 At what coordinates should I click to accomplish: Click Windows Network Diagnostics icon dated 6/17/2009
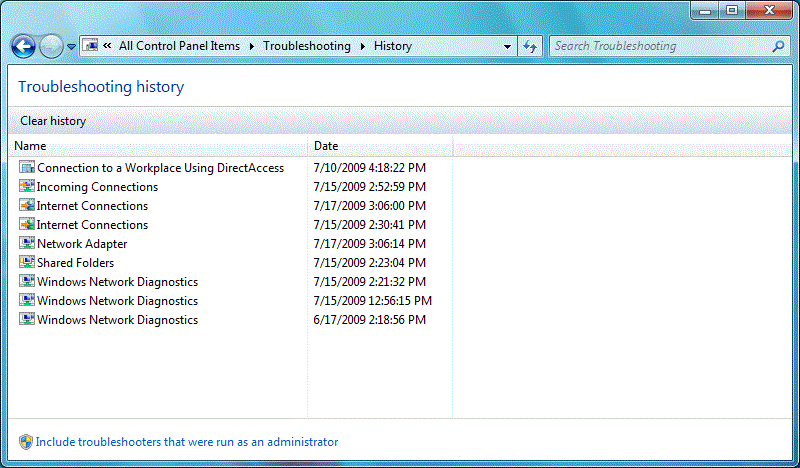point(27,319)
